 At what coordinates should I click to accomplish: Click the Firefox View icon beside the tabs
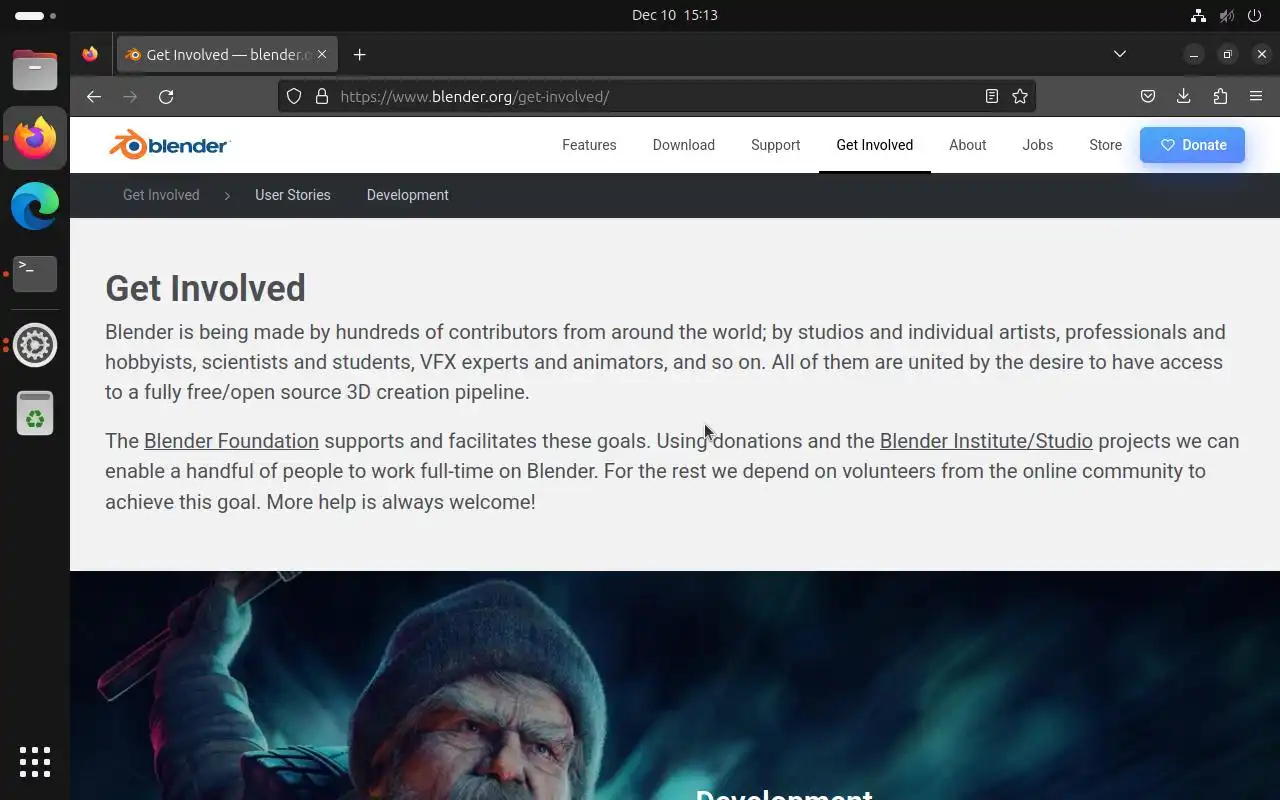[90, 54]
